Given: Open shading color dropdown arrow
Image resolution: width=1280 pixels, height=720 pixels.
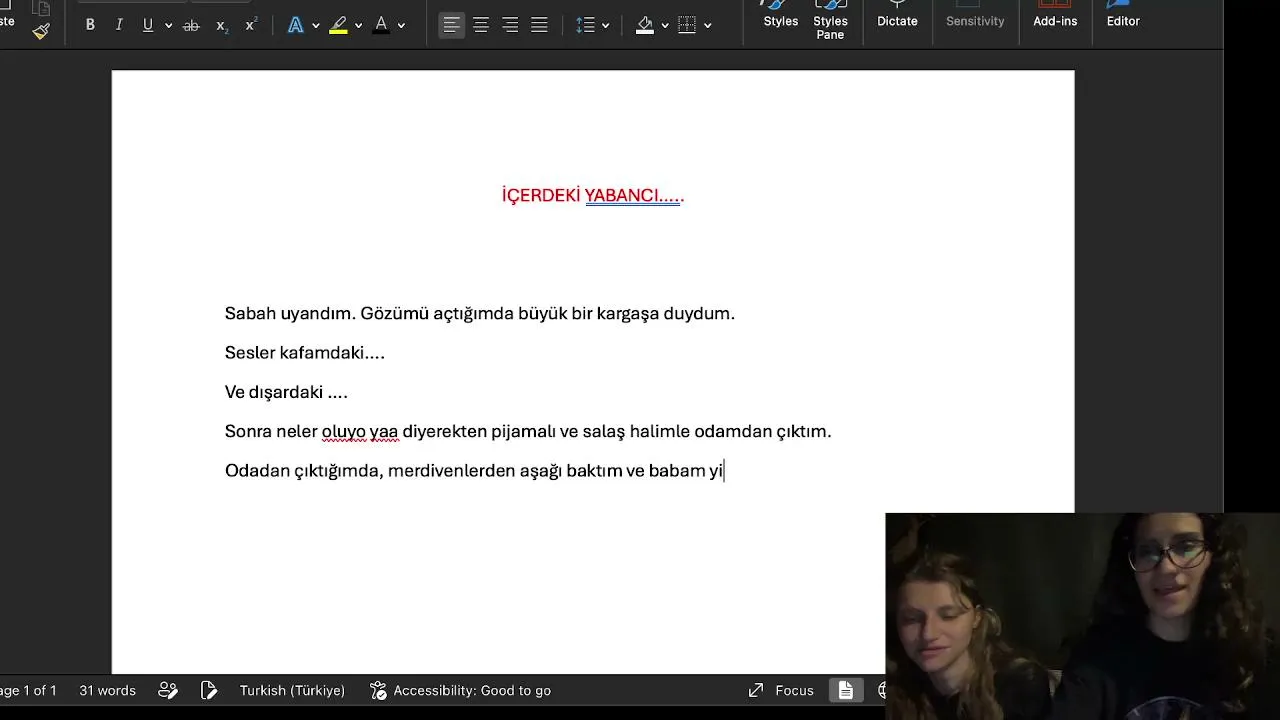Looking at the screenshot, I should (x=664, y=26).
